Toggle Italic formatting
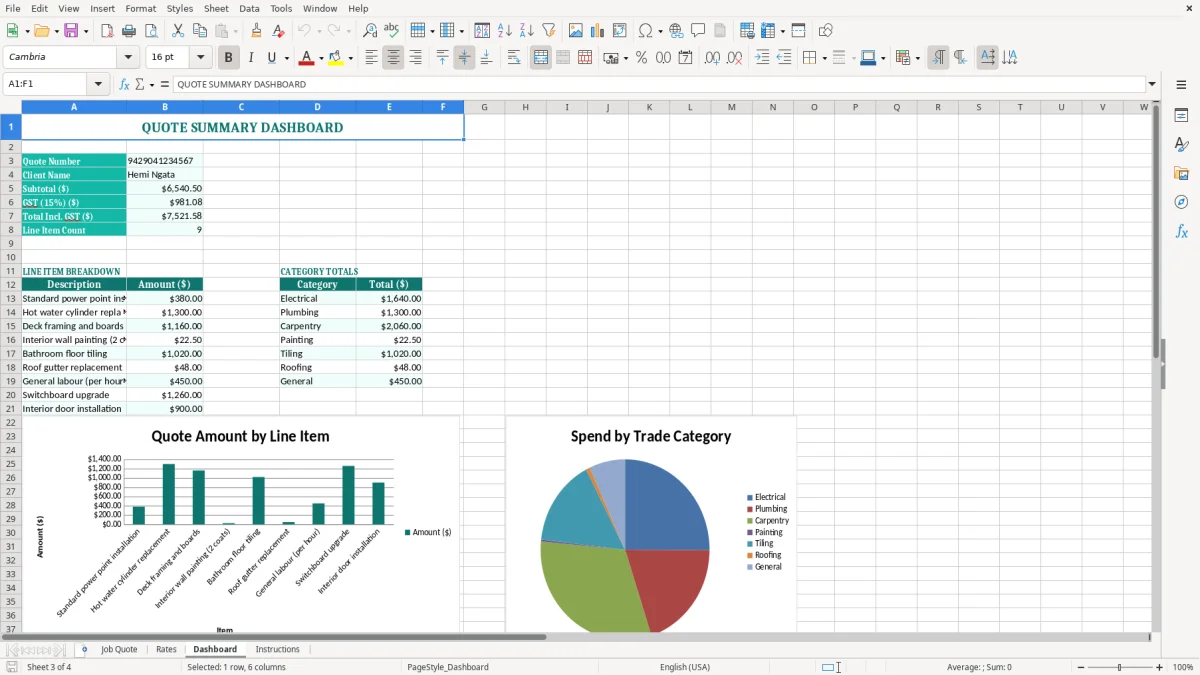Screen dimensions: 1200x675 [x=251, y=58]
